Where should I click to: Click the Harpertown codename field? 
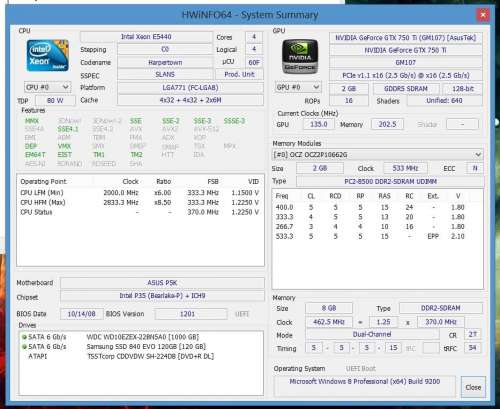click(x=165, y=62)
